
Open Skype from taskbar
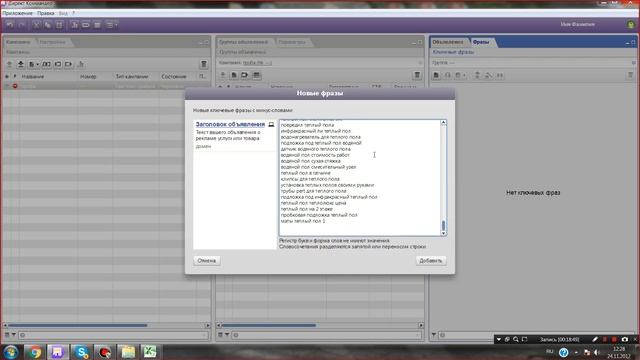click(81, 352)
